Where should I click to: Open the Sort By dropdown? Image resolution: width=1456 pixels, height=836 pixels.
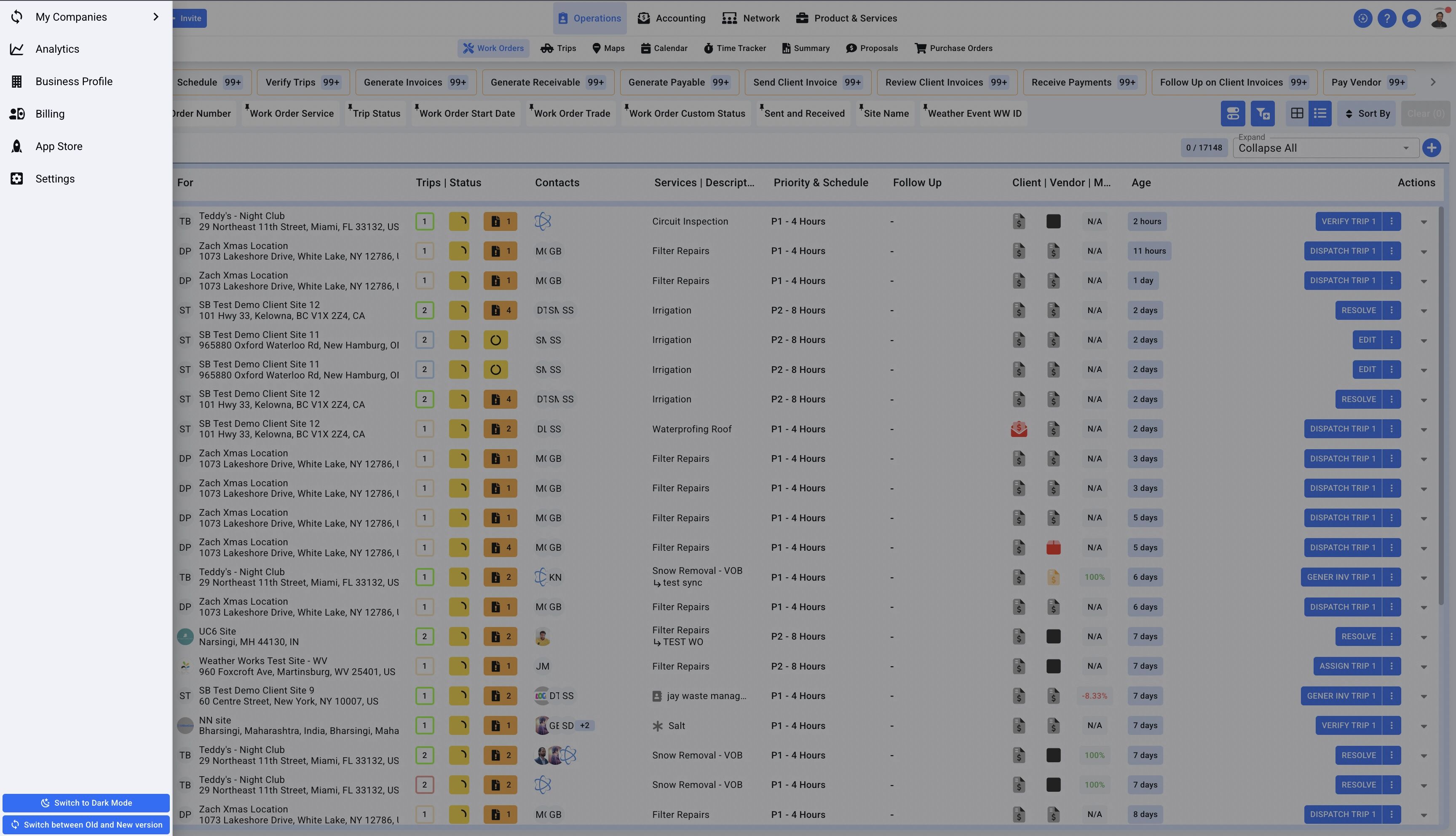click(x=1368, y=114)
